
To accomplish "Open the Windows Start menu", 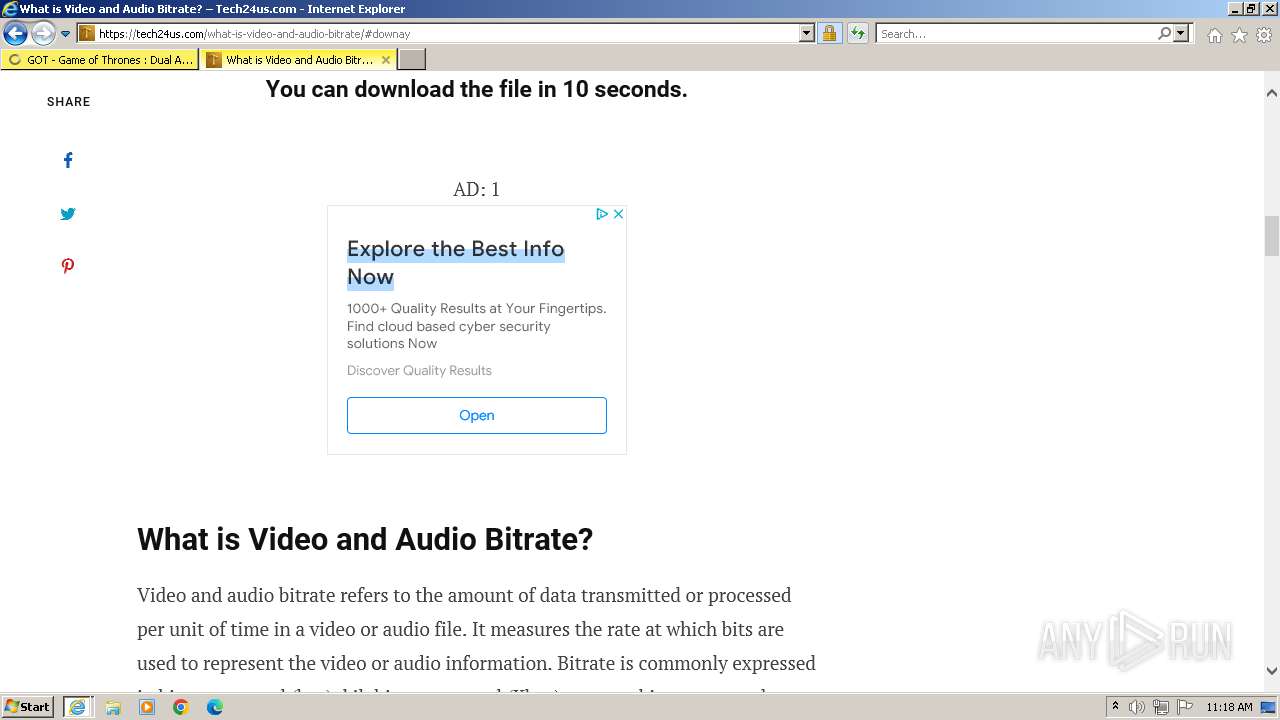I will tap(28, 707).
